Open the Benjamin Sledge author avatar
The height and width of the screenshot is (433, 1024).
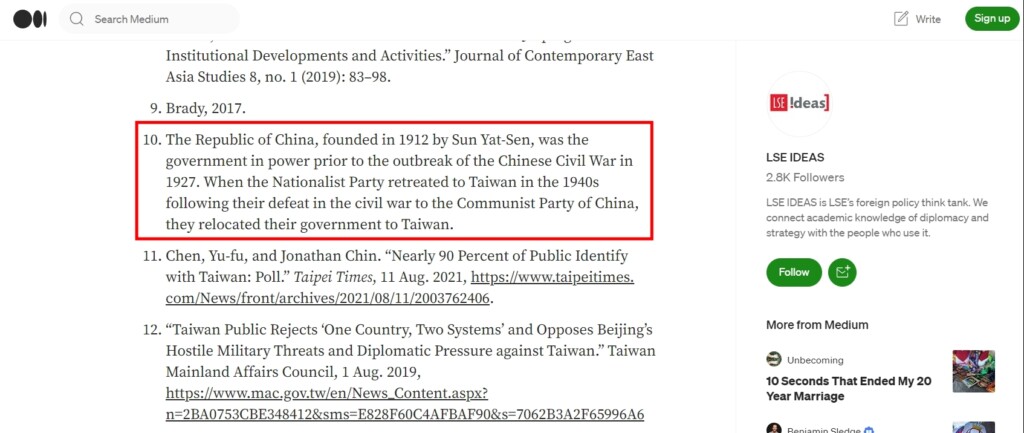pos(774,428)
